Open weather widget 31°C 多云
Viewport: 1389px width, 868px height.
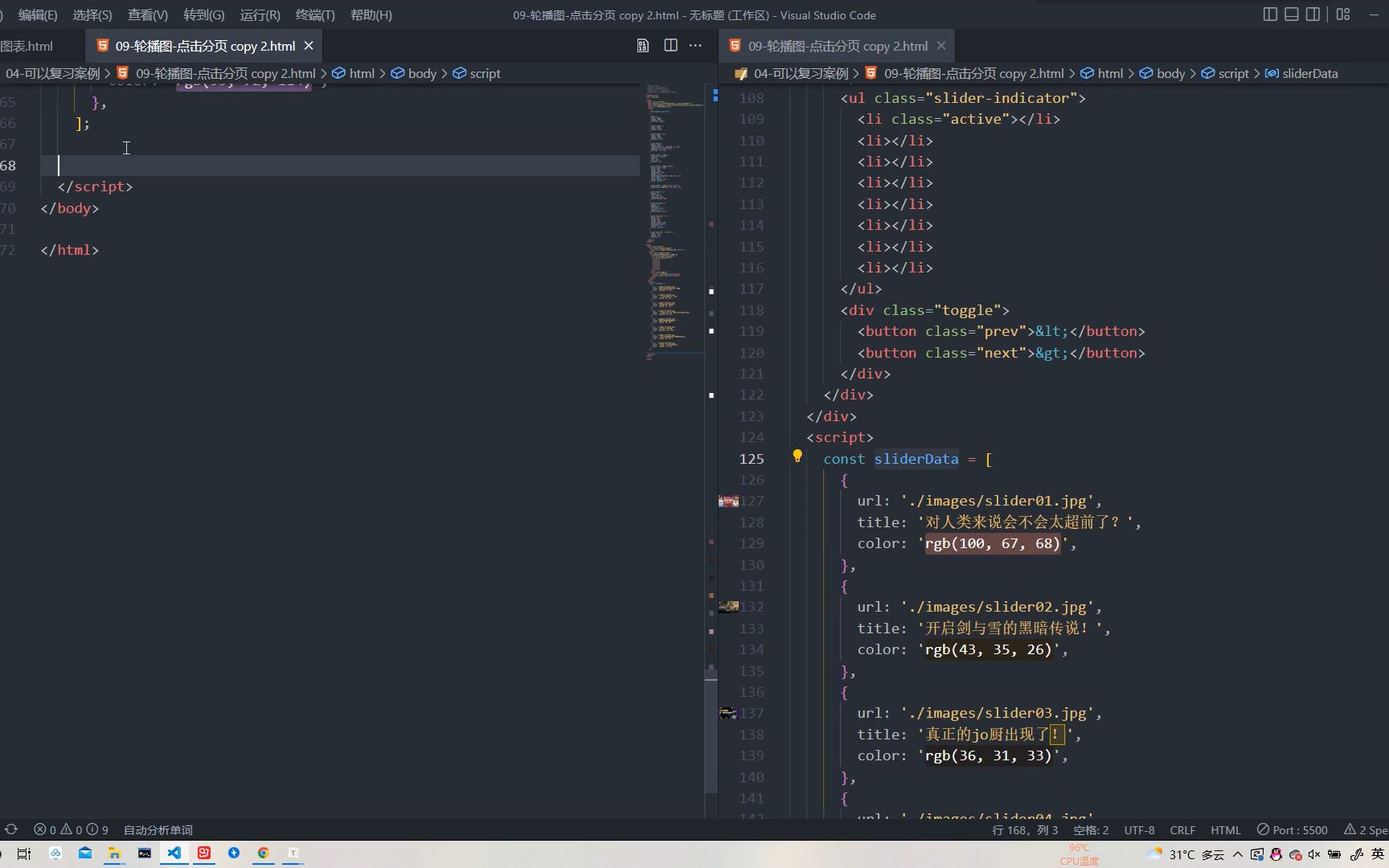[x=1186, y=854]
